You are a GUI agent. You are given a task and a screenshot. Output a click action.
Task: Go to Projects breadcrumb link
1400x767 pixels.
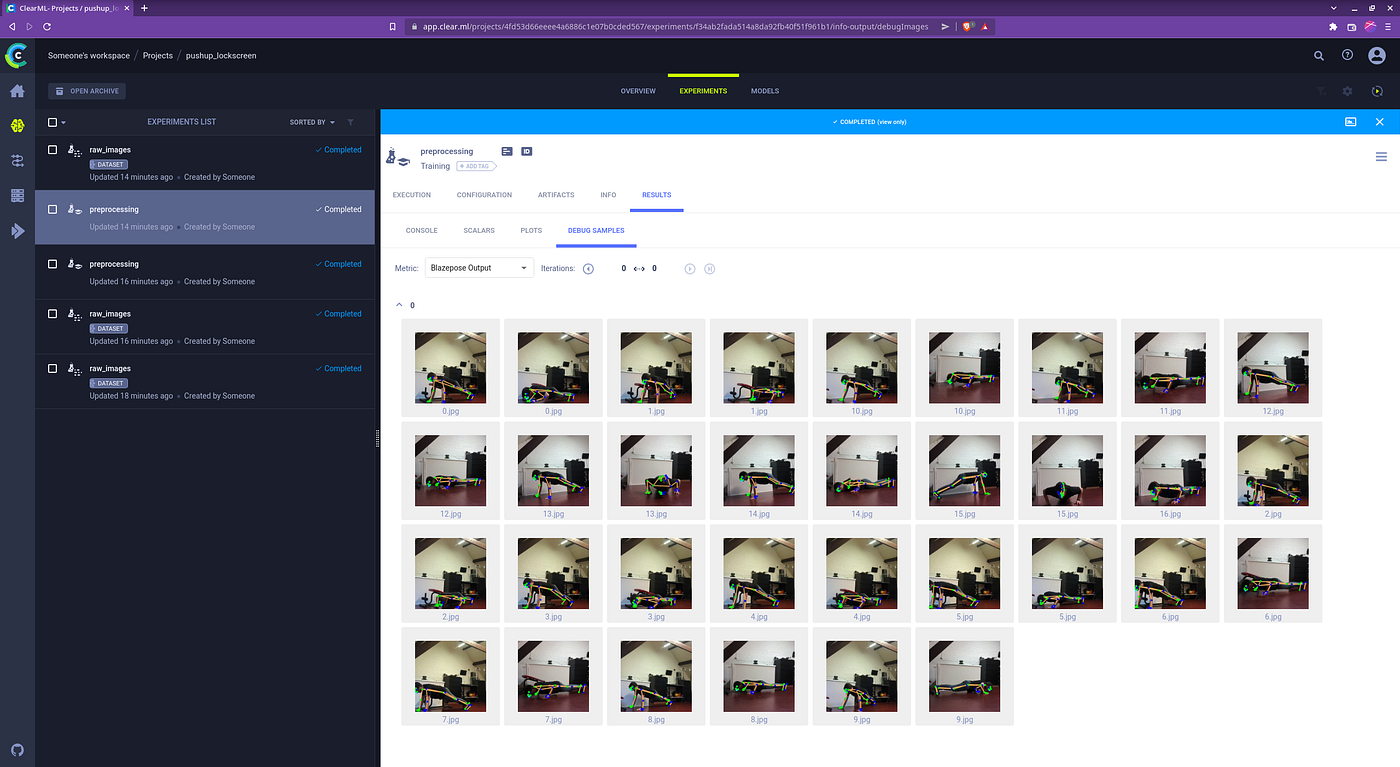coord(158,56)
